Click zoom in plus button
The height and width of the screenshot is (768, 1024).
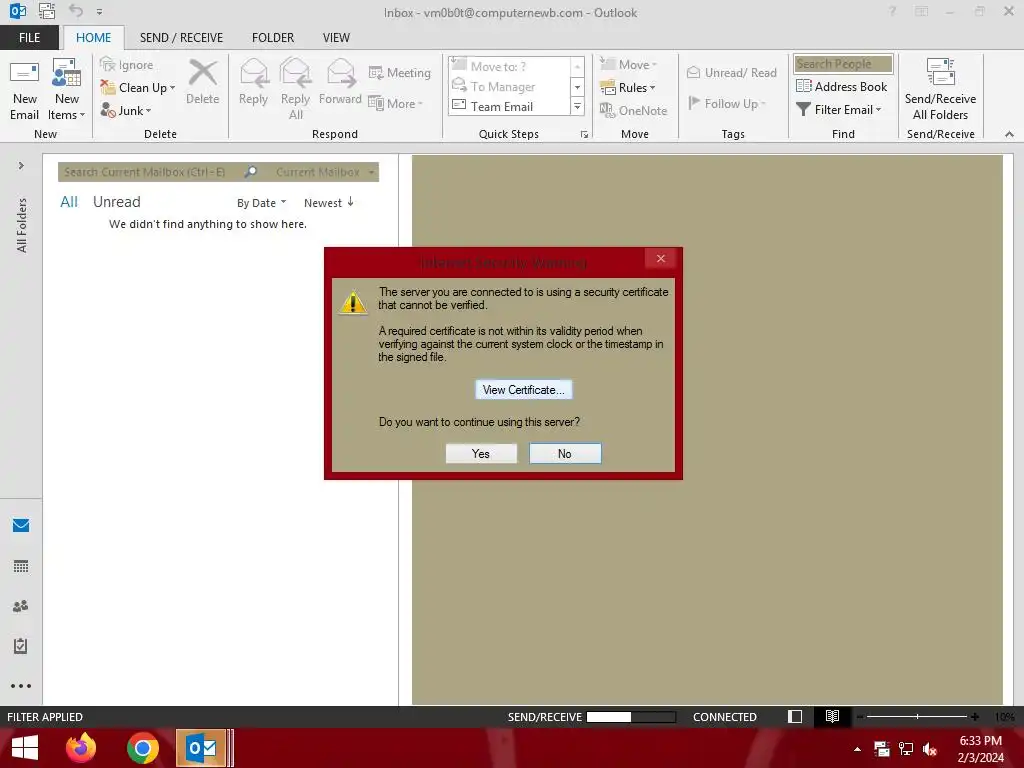pos(975,717)
